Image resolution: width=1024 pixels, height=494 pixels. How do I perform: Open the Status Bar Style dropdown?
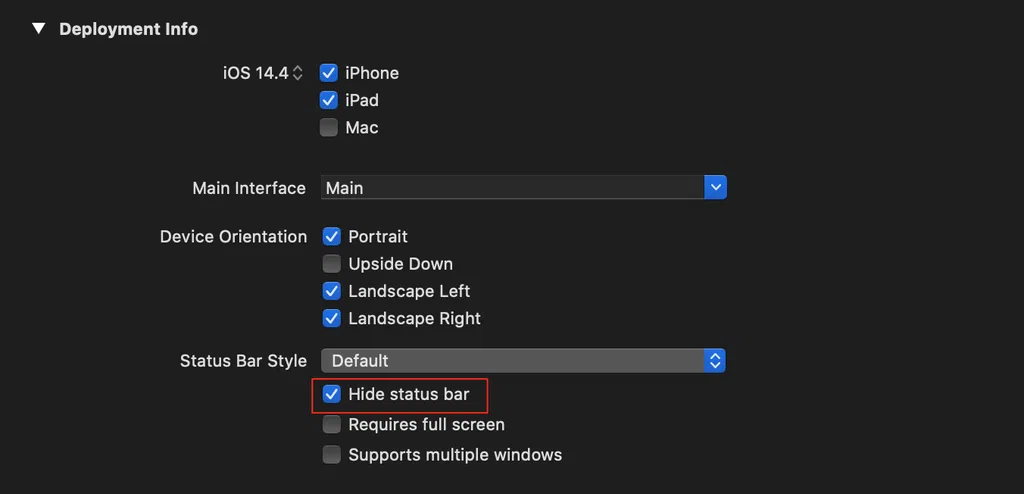pos(523,361)
